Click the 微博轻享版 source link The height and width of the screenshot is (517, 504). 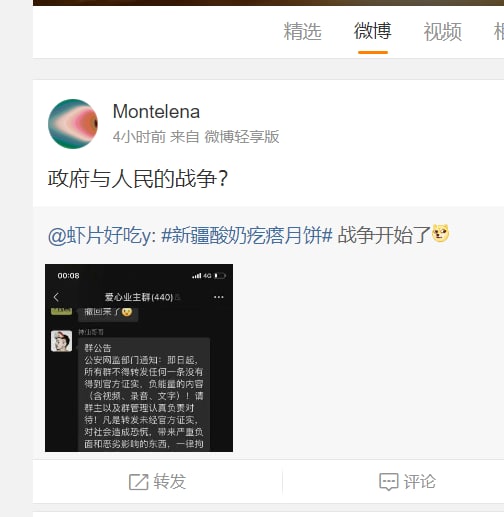(242, 137)
